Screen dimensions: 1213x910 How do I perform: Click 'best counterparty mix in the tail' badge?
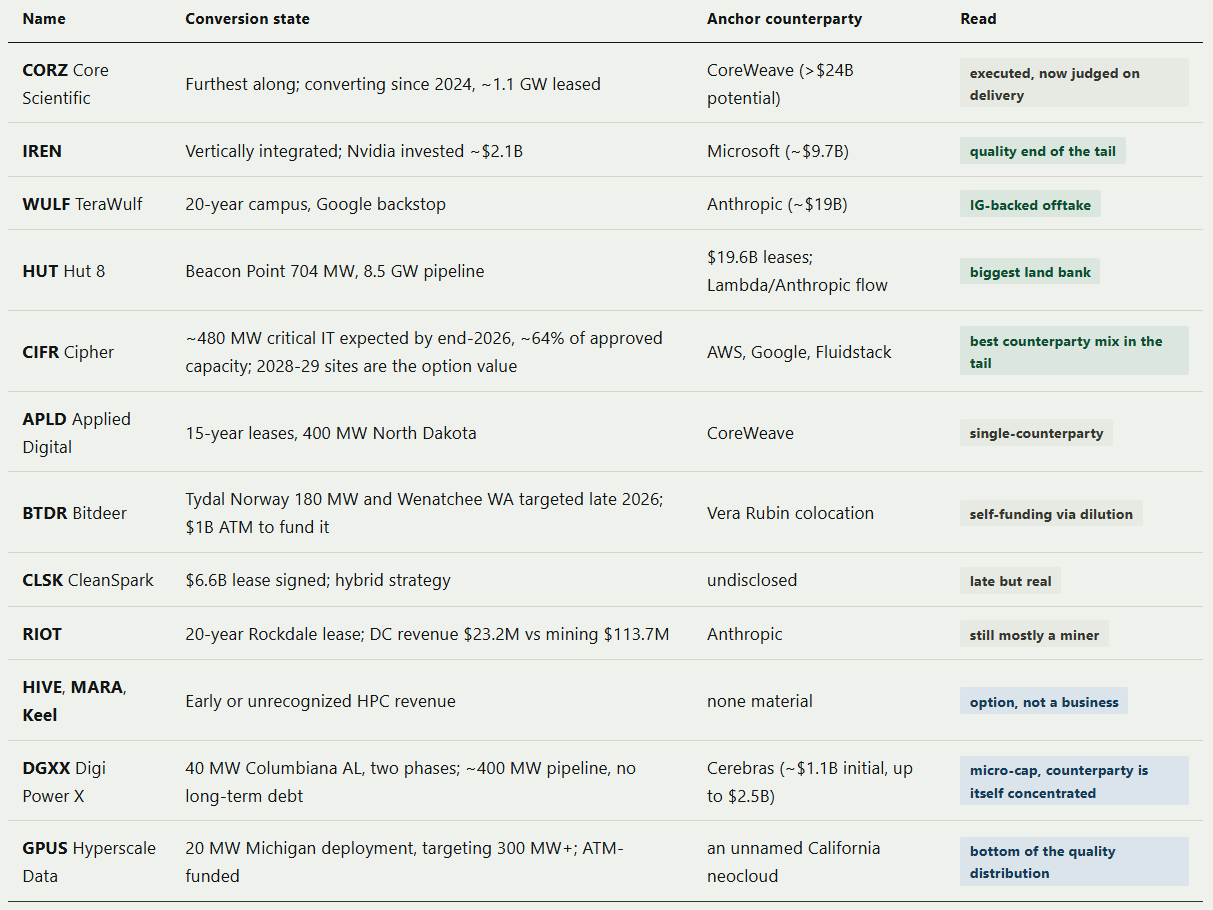[x=1074, y=352]
